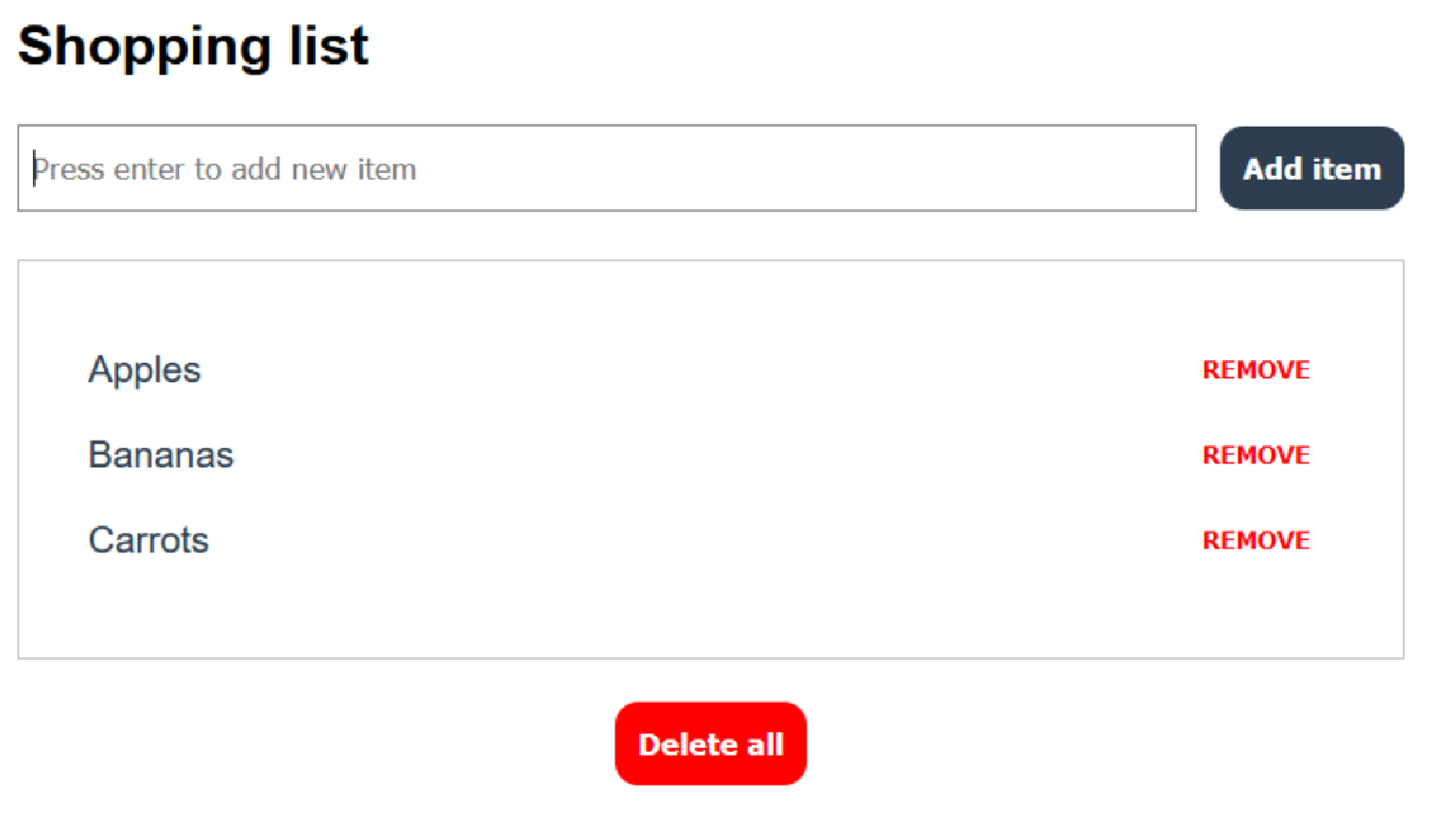Click the word 'list' in the title
The width and height of the screenshot is (1456, 816).
[329, 45]
